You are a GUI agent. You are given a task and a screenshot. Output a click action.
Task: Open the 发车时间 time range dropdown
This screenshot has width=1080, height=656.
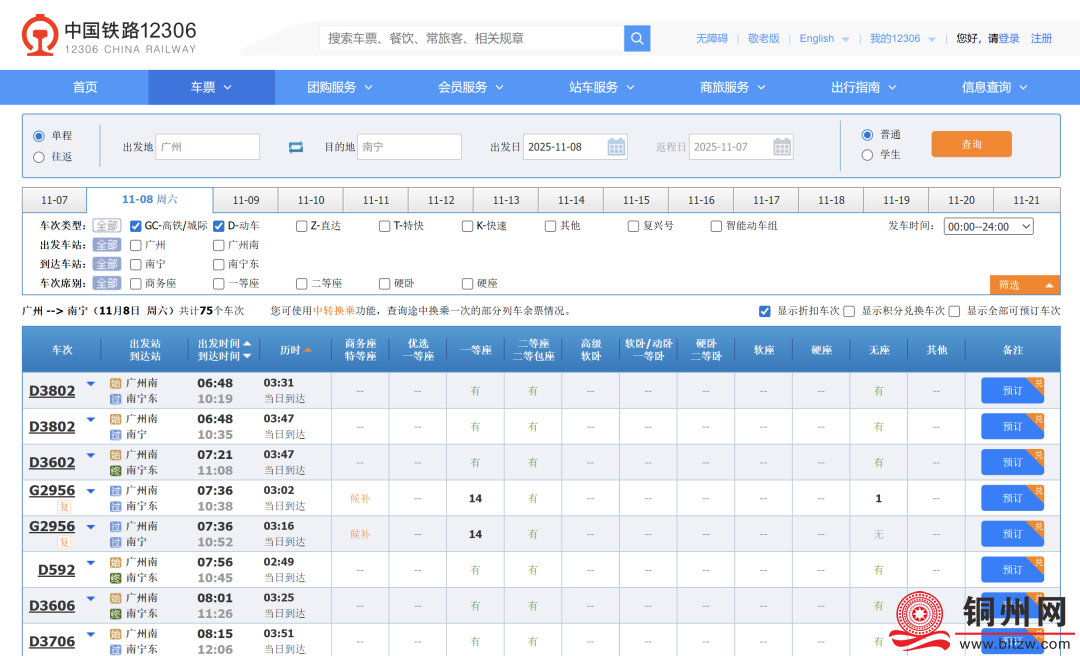pos(988,227)
